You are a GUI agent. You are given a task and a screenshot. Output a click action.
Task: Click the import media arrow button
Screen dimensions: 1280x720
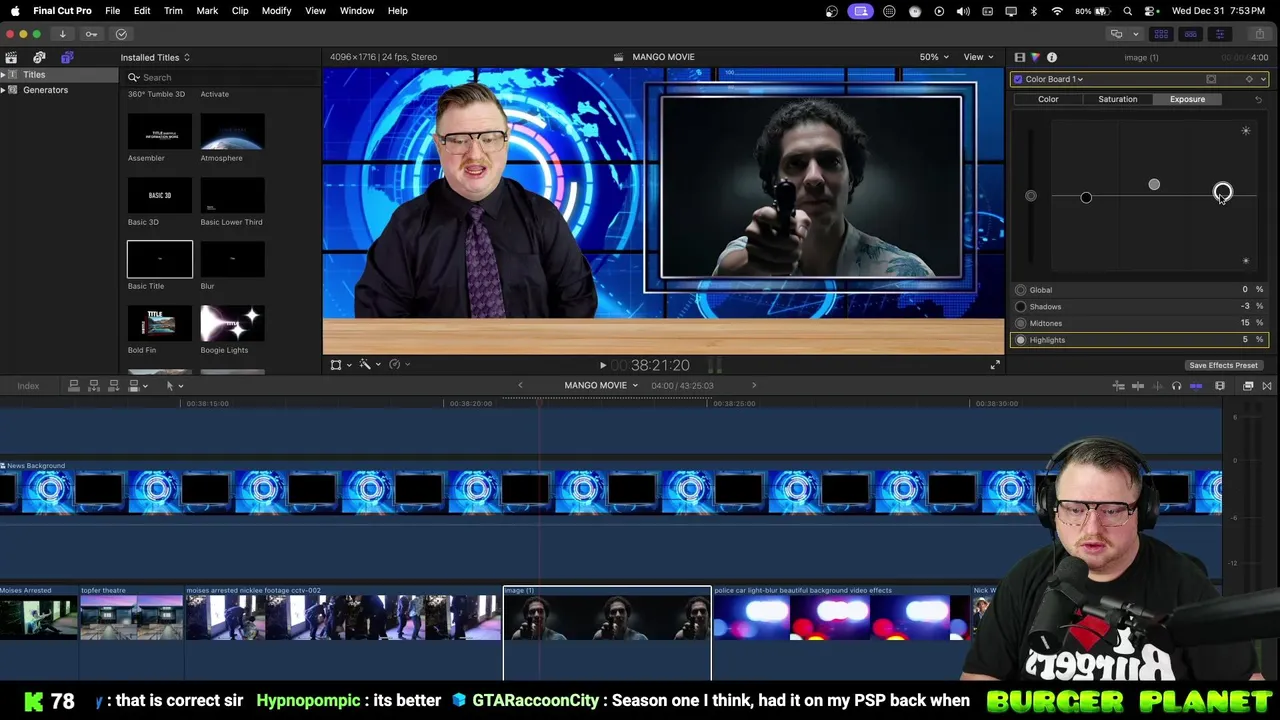click(x=62, y=34)
